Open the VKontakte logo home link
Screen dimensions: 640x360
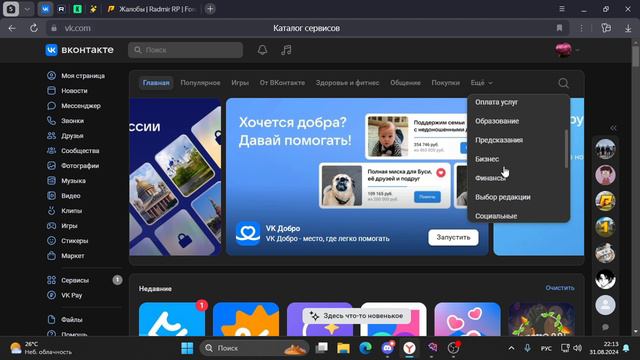tap(79, 50)
